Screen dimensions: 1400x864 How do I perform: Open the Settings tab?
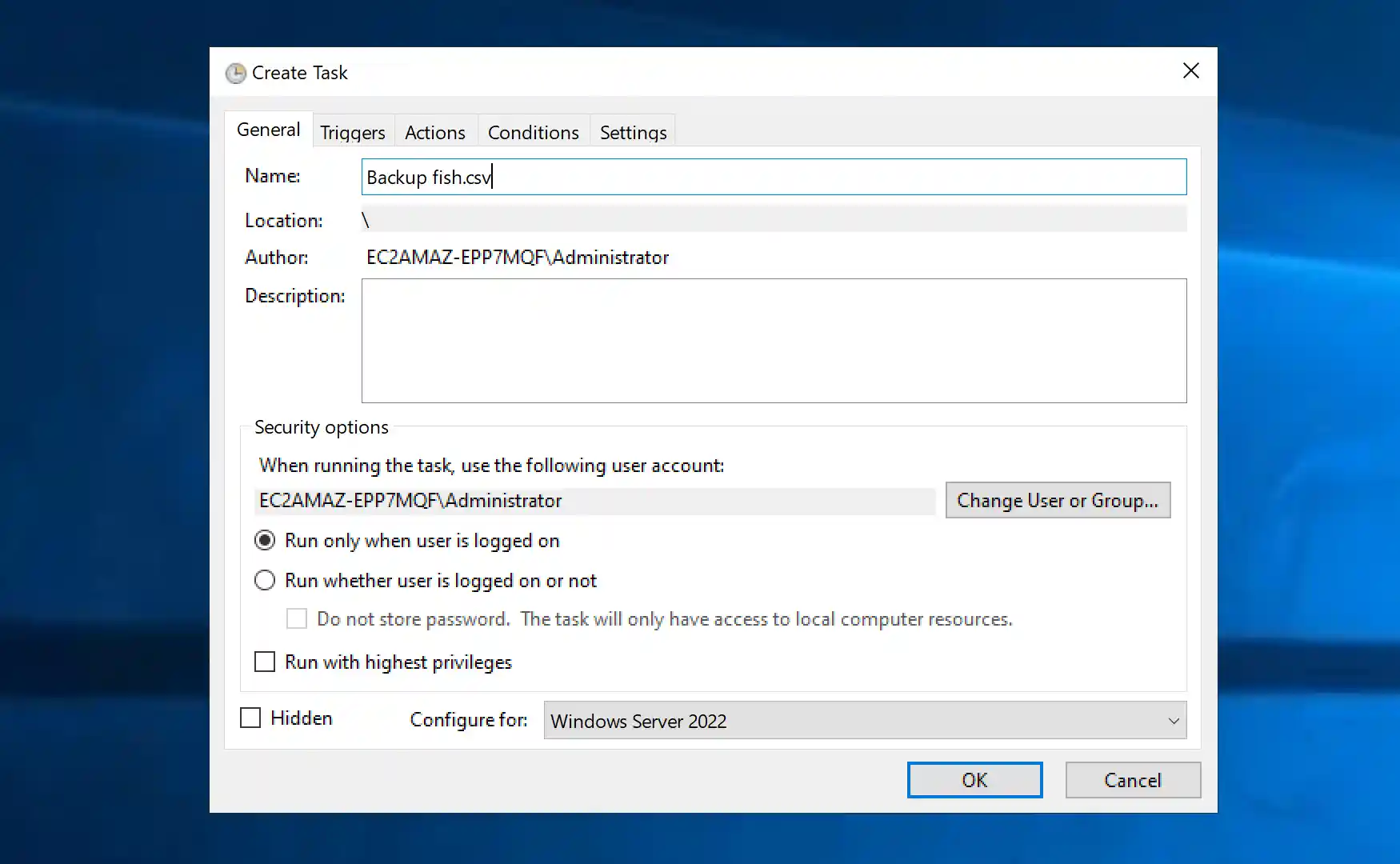click(x=632, y=131)
